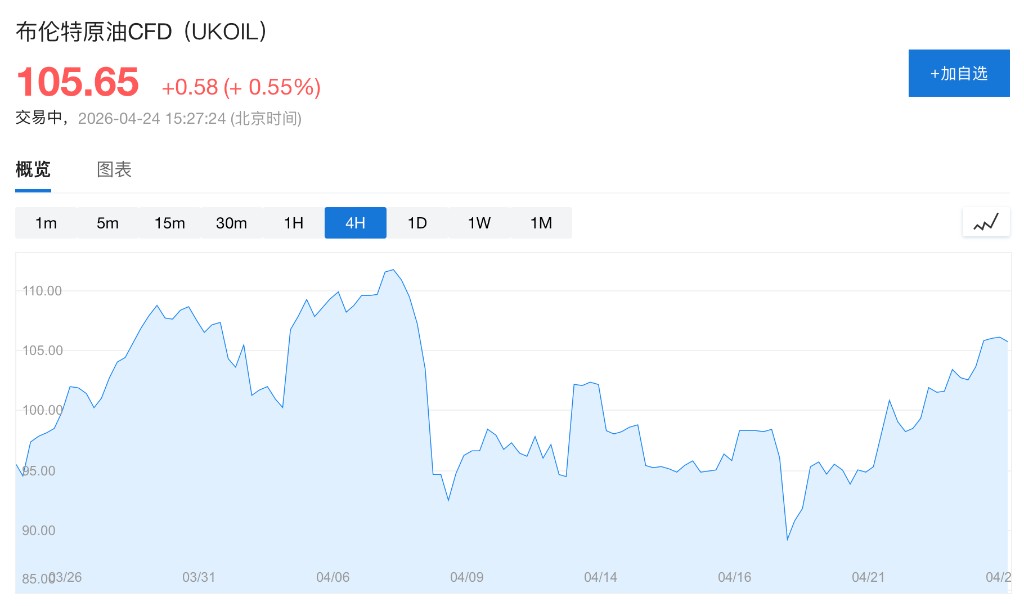This screenshot has width=1024, height=606.
Task: Select the 30m chart interval
Action: 232,223
